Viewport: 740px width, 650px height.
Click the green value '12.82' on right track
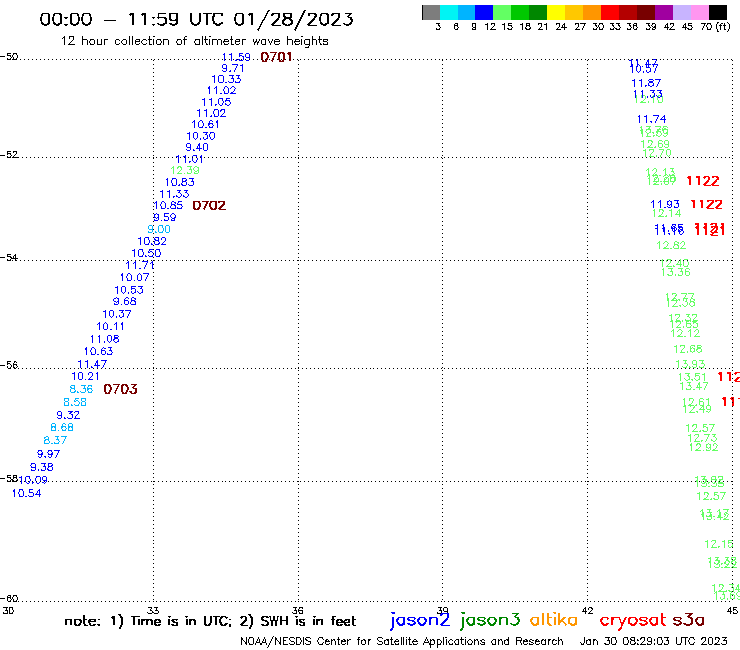(x=671, y=245)
